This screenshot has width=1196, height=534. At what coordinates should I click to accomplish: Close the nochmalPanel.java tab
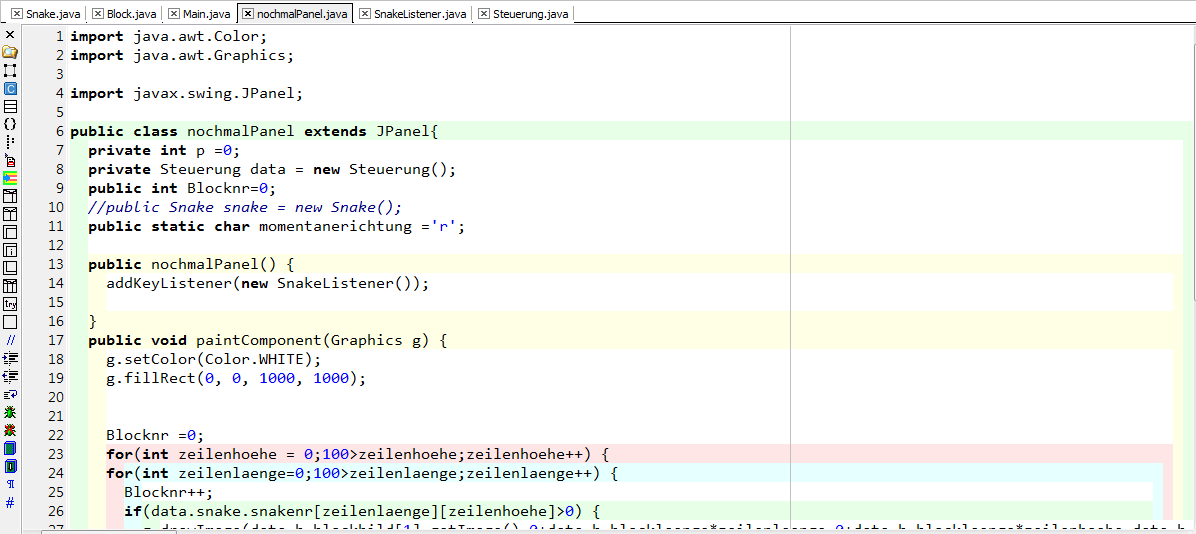(x=248, y=14)
